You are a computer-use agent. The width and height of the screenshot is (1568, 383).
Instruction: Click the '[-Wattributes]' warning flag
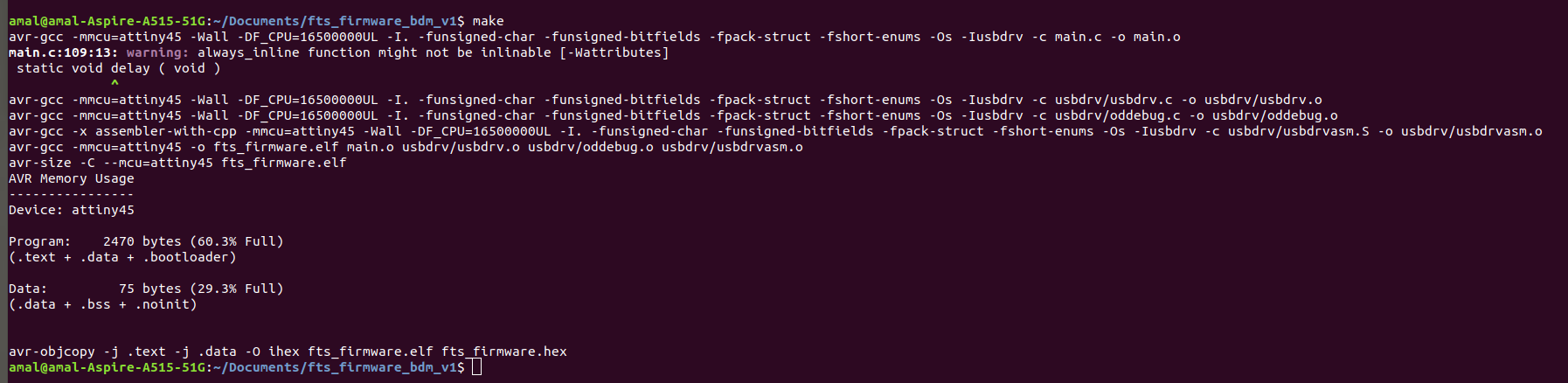(614, 52)
